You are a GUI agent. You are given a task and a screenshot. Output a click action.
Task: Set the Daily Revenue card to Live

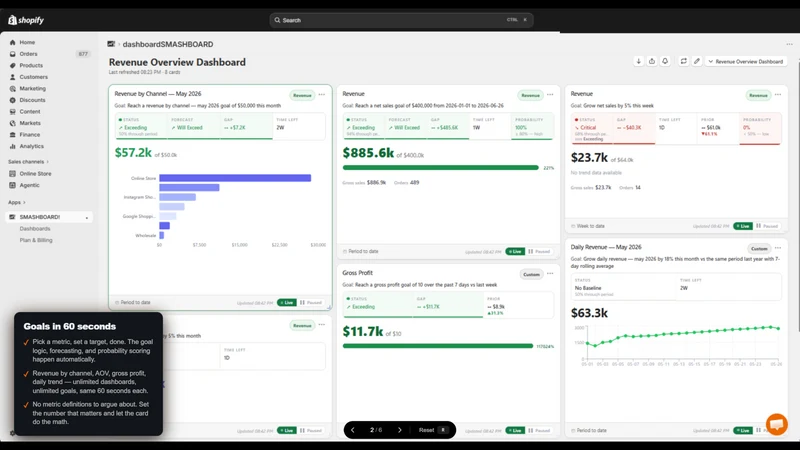pos(743,431)
